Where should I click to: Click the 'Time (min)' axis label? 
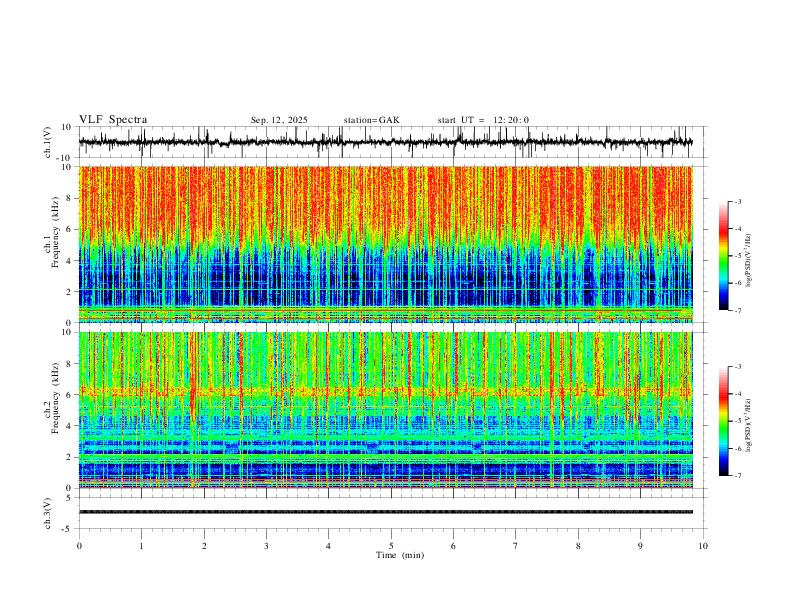(x=400, y=555)
